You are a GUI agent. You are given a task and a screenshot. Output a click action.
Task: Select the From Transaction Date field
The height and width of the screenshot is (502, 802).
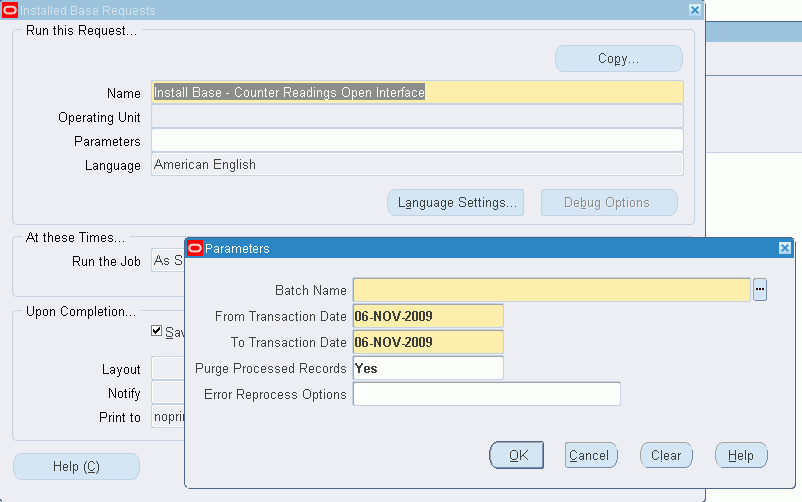(428, 316)
